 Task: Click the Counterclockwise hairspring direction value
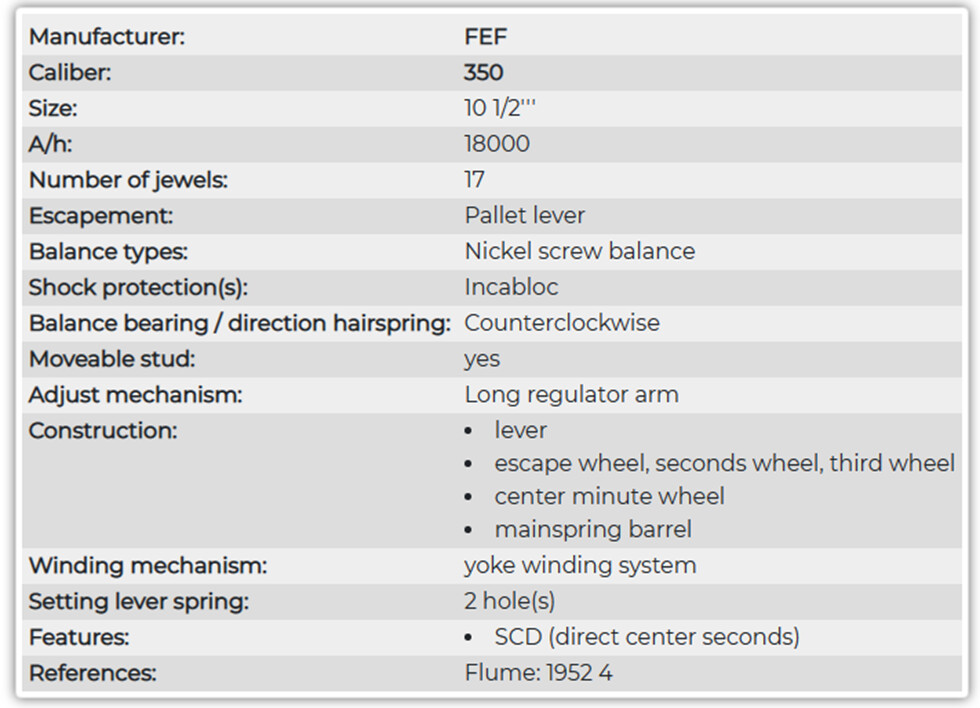click(x=562, y=323)
